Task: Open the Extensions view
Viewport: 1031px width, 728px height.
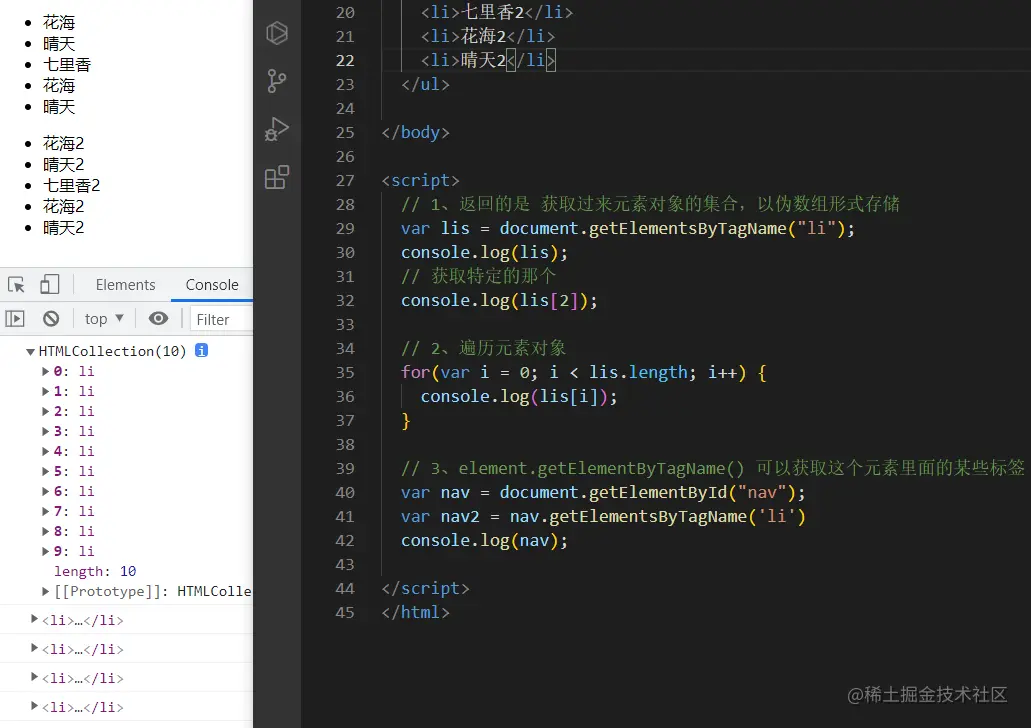Action: (277, 177)
